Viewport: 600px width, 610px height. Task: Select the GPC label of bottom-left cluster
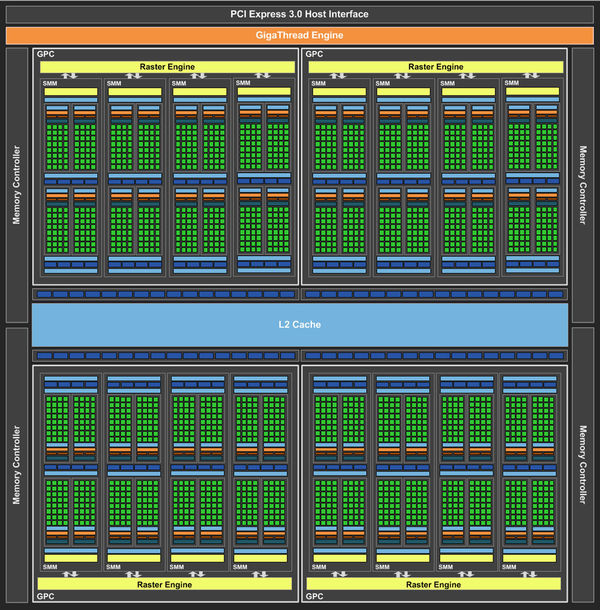point(45,597)
